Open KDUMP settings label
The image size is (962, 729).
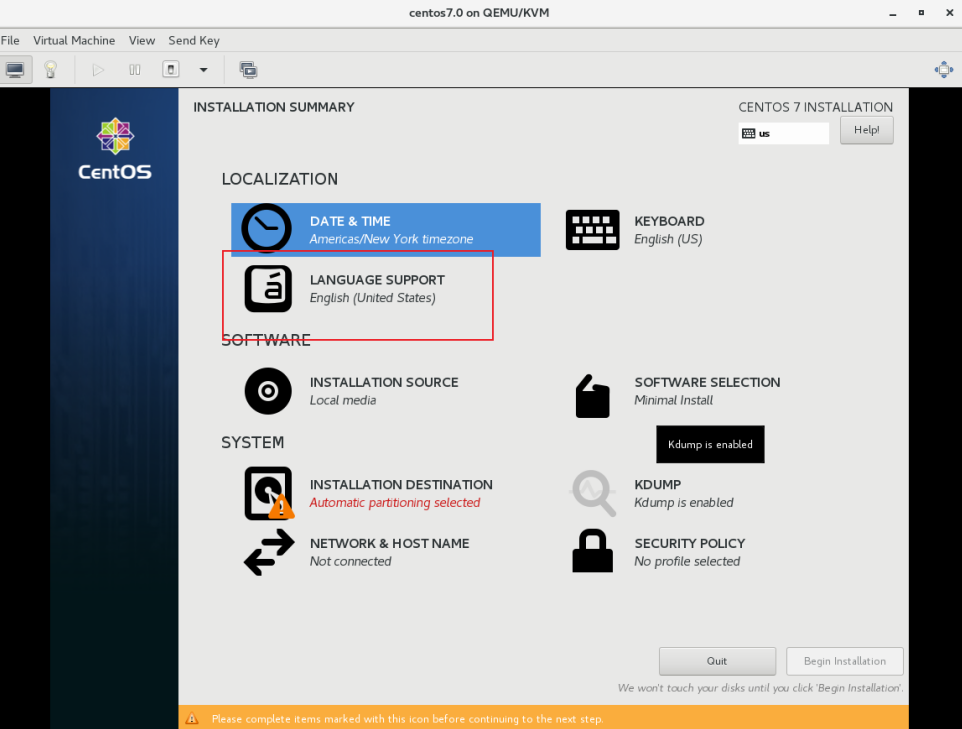click(x=658, y=485)
